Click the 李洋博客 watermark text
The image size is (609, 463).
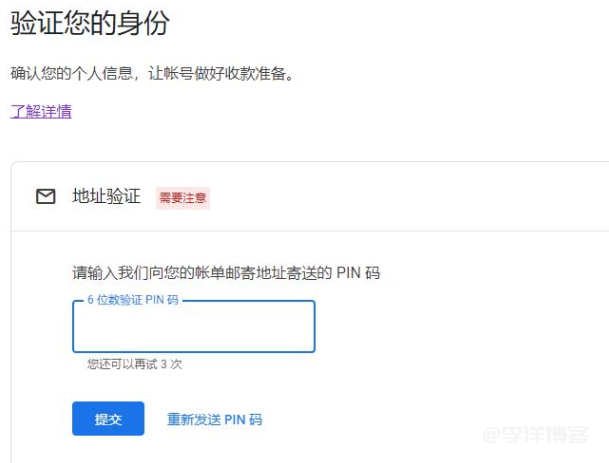(x=551, y=435)
